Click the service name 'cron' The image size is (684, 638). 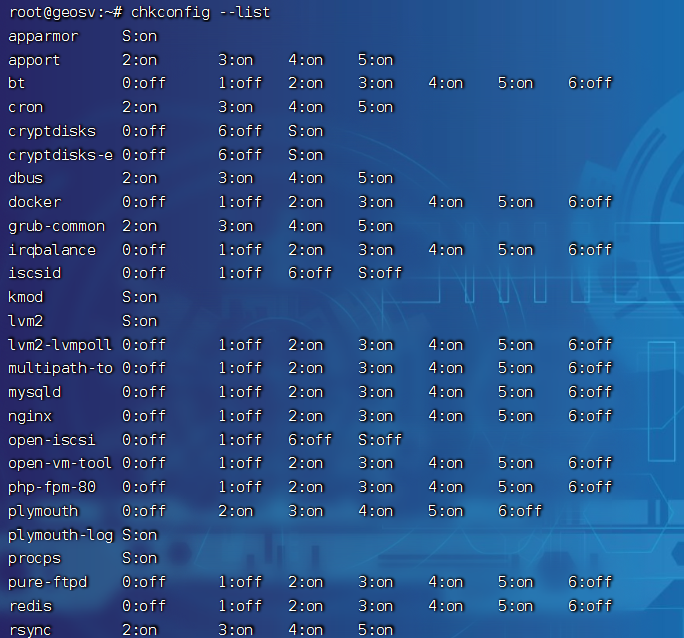point(26,107)
